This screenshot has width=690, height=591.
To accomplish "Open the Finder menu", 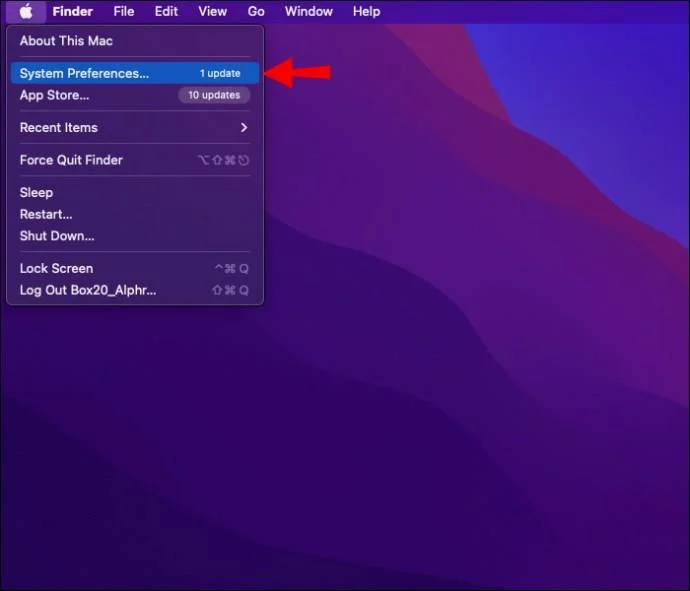I will [73, 11].
